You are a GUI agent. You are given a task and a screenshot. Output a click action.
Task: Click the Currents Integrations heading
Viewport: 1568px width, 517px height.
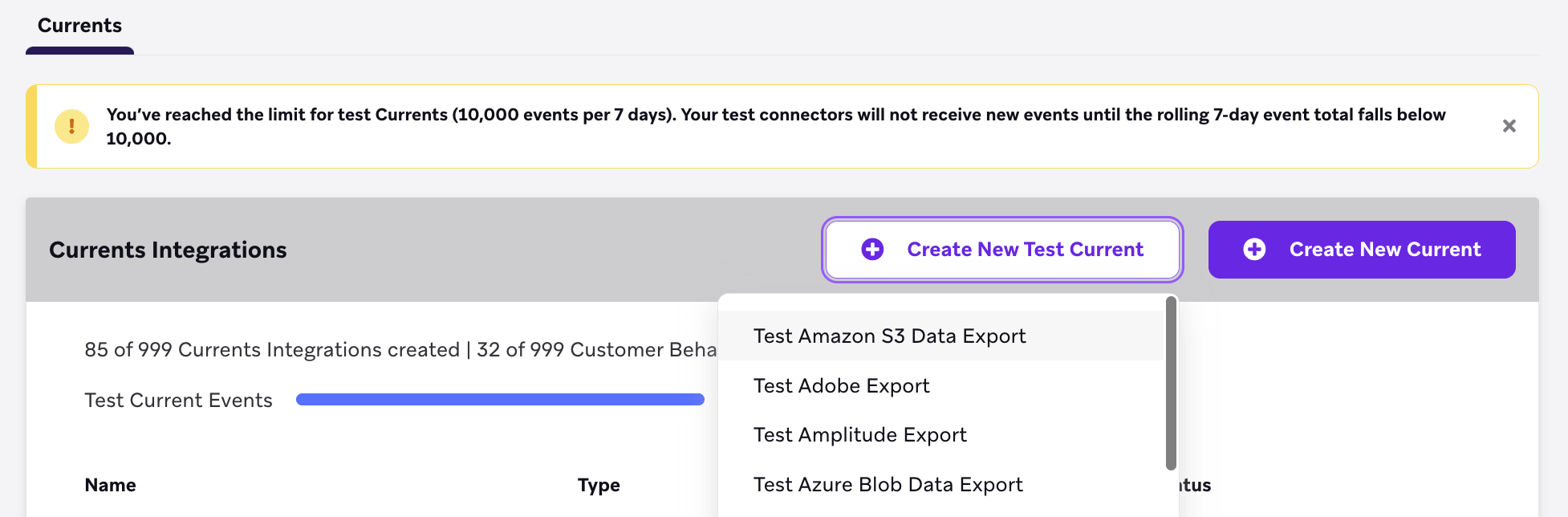tap(168, 250)
